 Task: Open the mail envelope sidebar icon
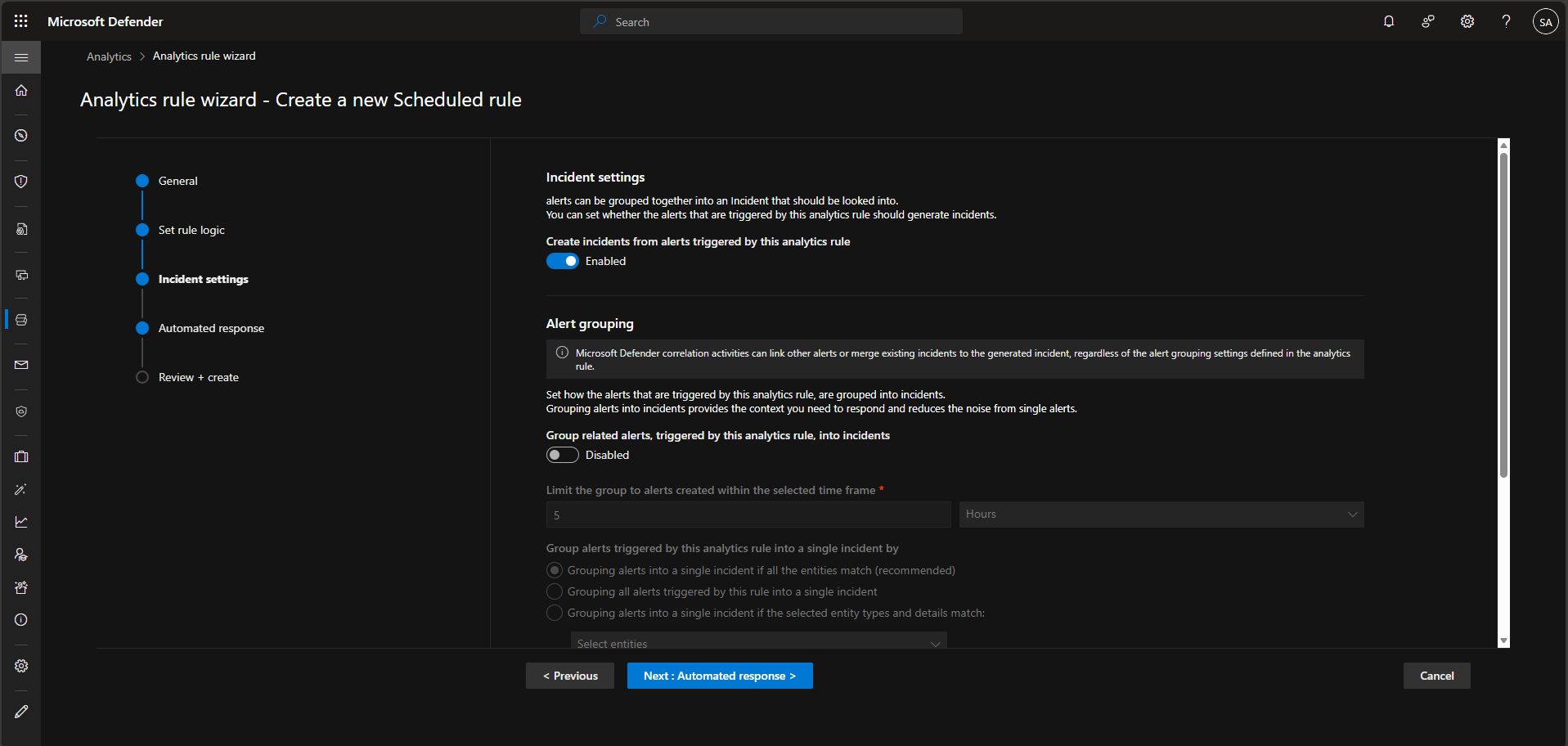tap(21, 365)
